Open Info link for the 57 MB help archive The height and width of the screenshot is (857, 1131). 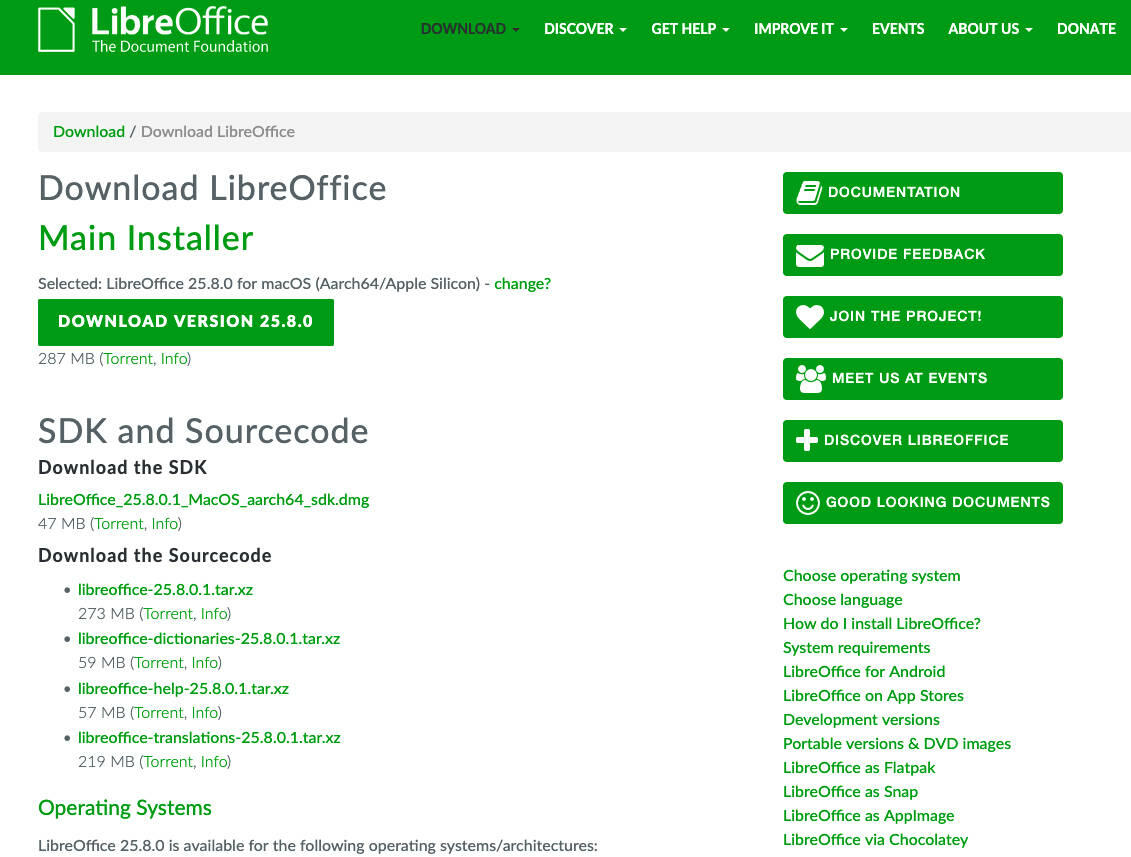[205, 713]
